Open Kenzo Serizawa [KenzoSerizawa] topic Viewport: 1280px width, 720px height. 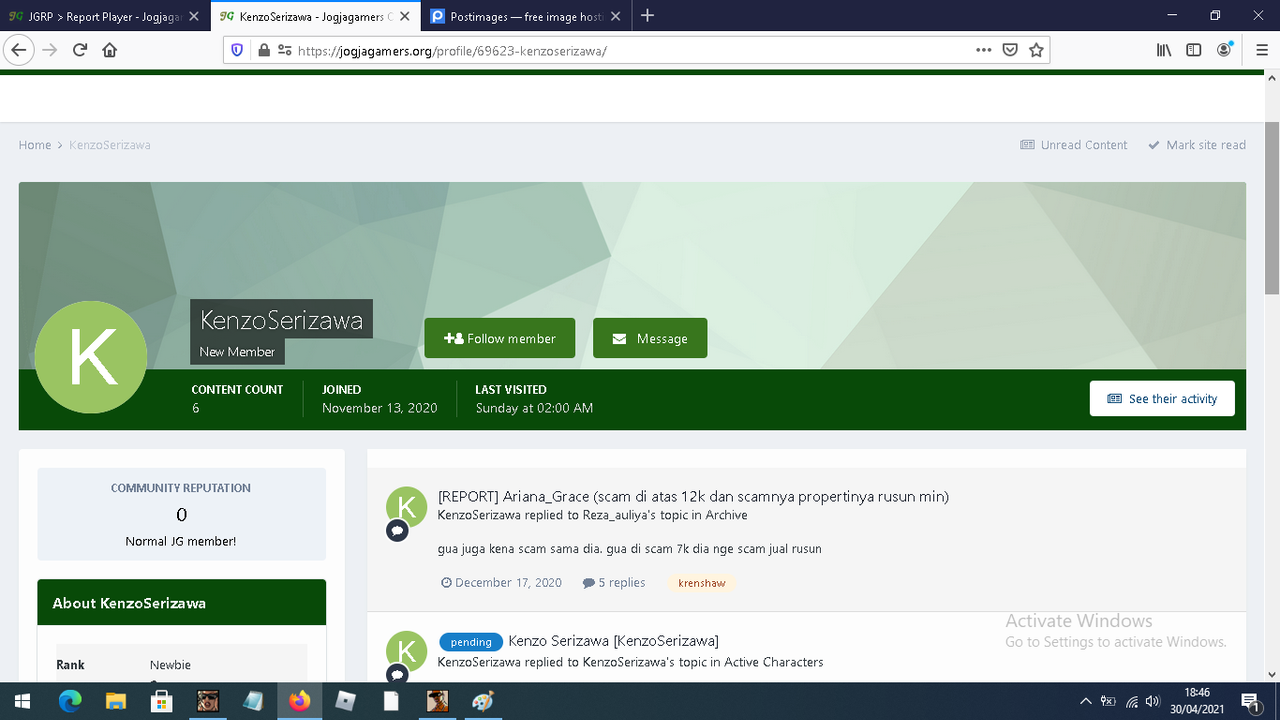pyautogui.click(x=613, y=640)
